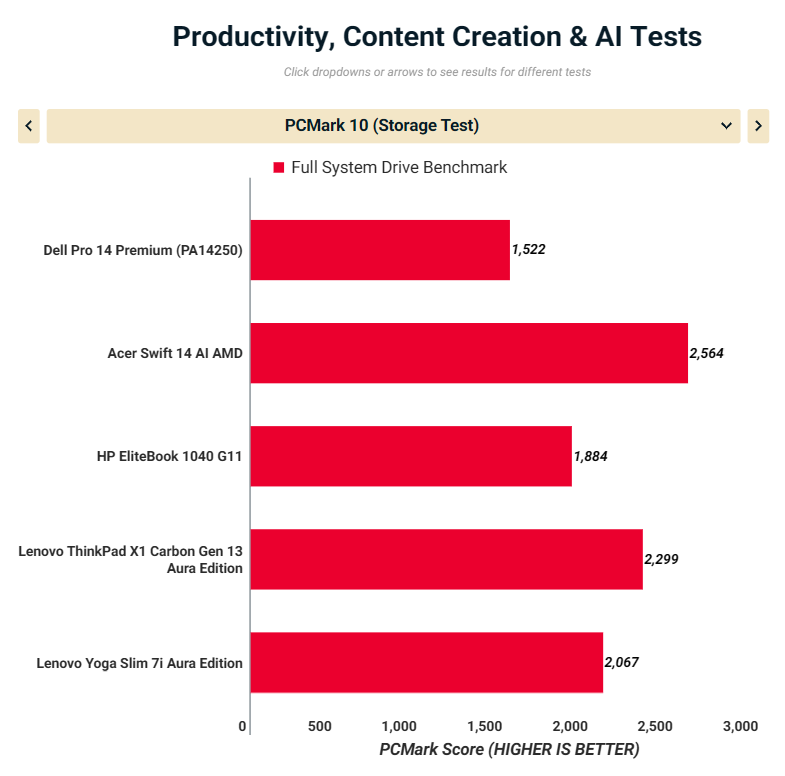
Task: Click the 1,522 score value label
Action: (528, 249)
